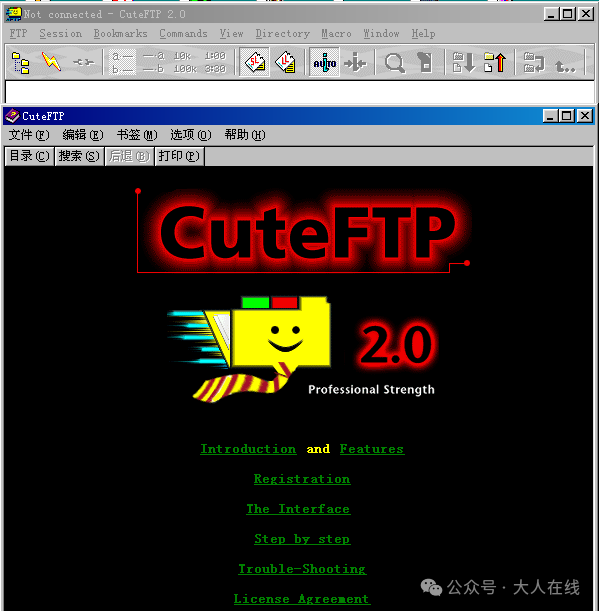Viewport: 599px width, 611px height.
Task: Close the main CuteFTP 2.0 window
Action: coord(586,14)
